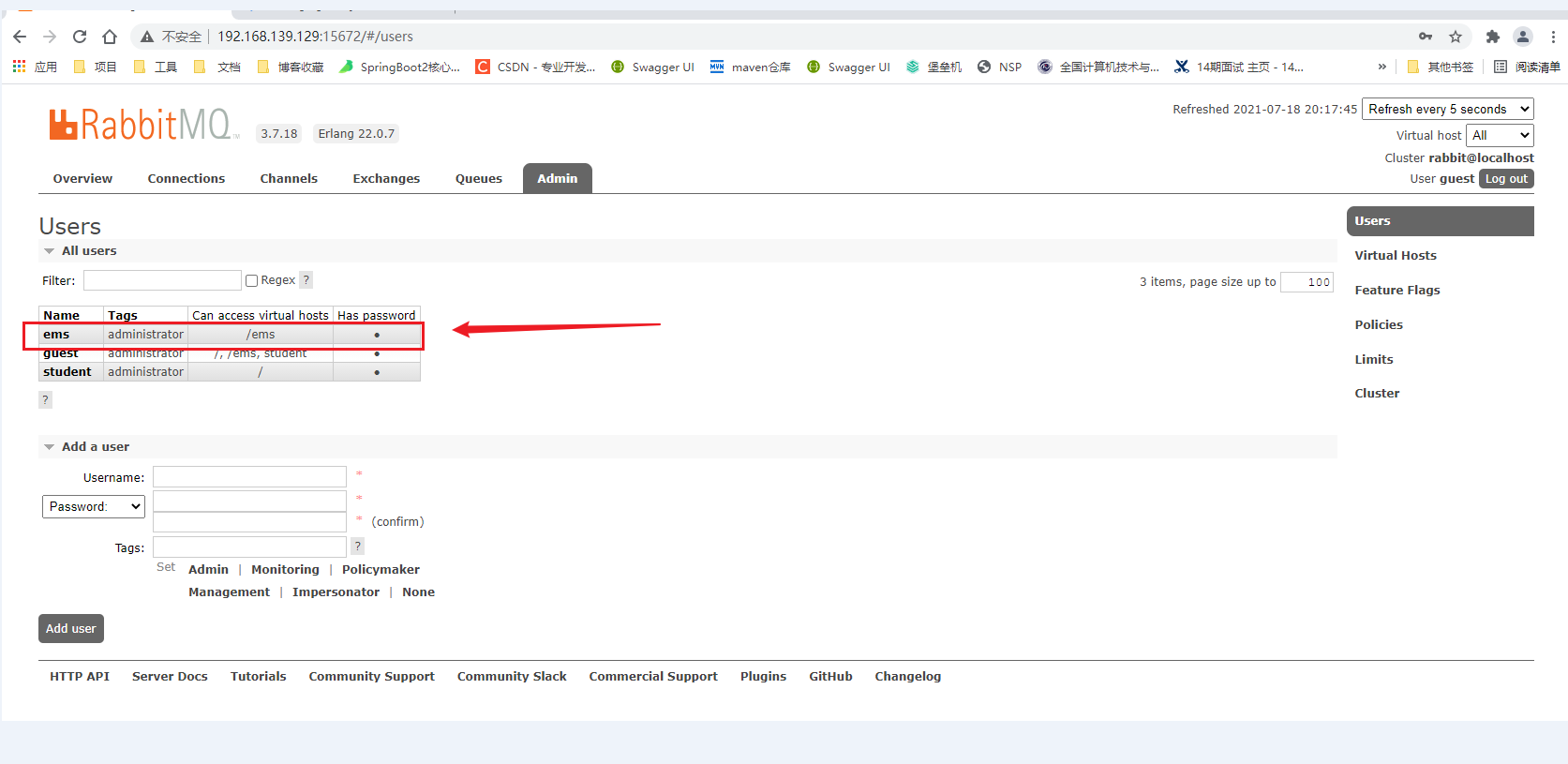Open the SpringBoot2 bookmark
This screenshot has width=1568, height=764.
point(399,67)
